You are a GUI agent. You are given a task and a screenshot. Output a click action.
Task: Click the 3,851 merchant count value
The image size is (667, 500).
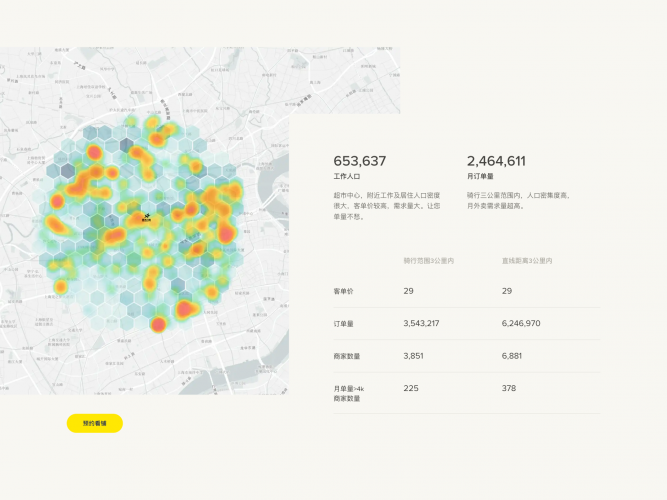point(414,356)
